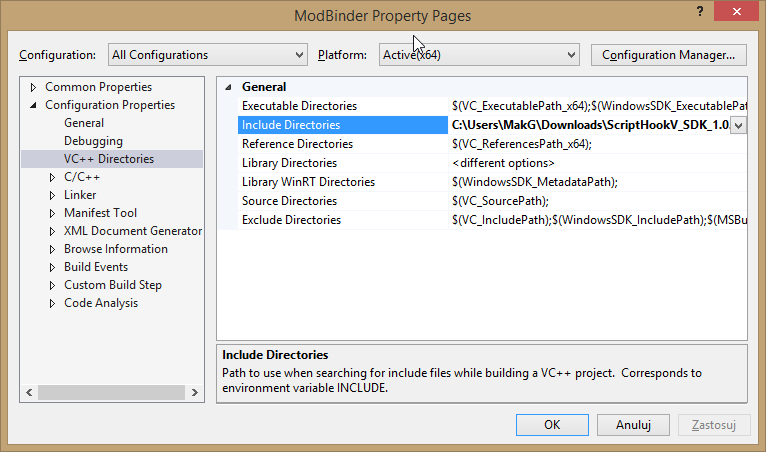Collapse the General section in property grid
Image resolution: width=766 pixels, height=452 pixels.
click(x=229, y=87)
